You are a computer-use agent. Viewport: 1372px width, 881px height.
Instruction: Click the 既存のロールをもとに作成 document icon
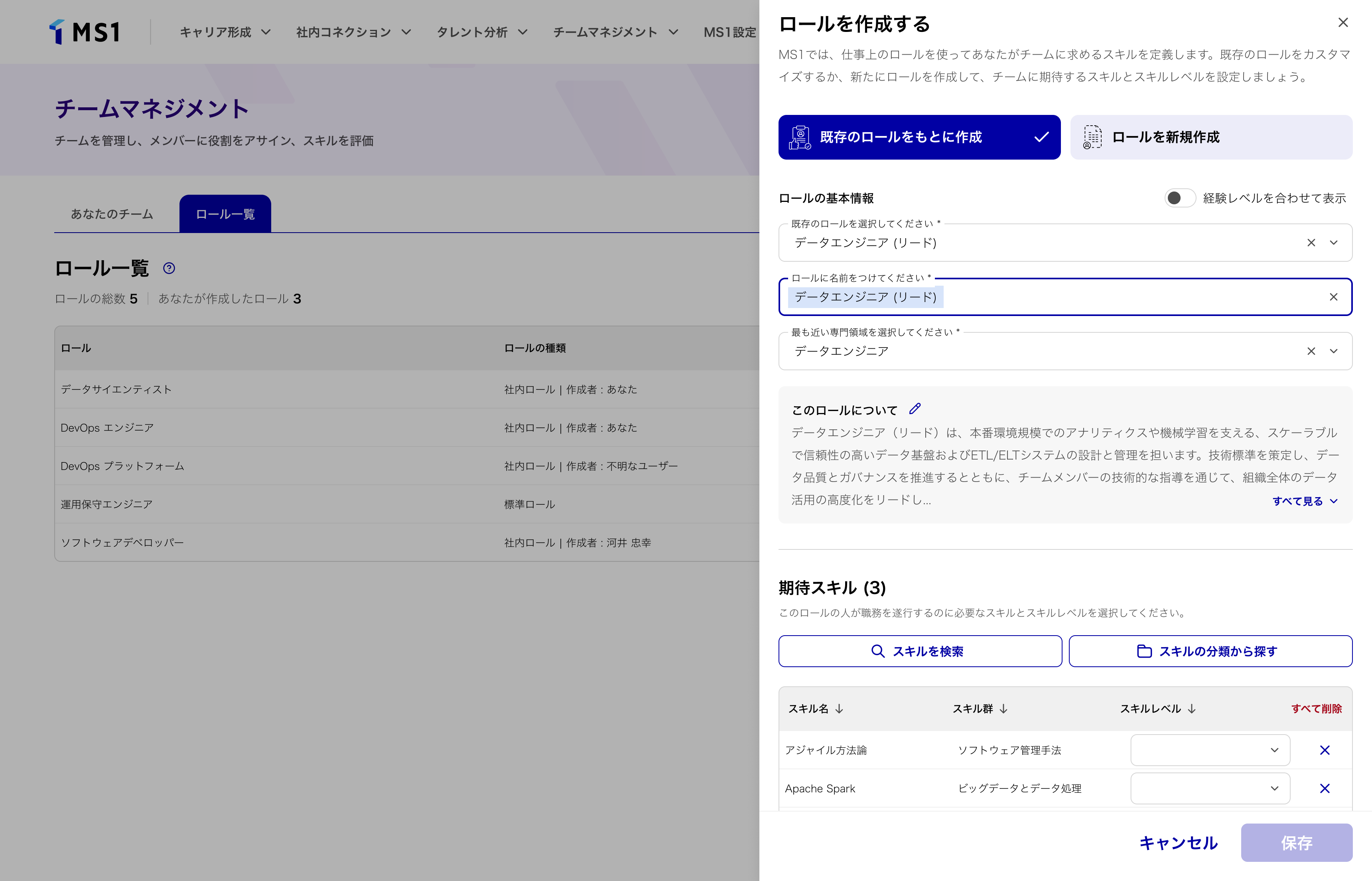(800, 137)
